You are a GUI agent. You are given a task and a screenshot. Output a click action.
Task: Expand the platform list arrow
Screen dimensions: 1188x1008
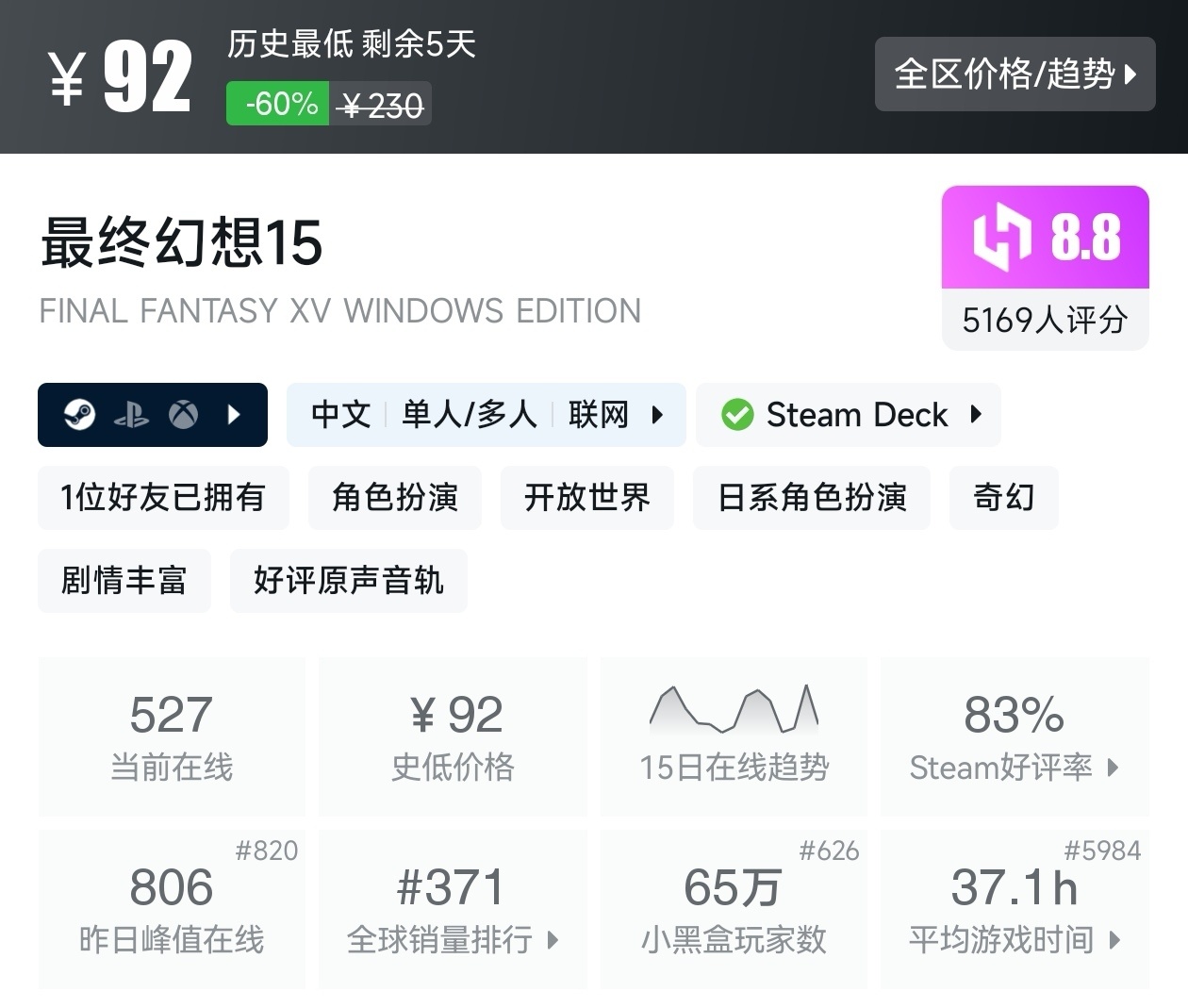click(x=234, y=415)
